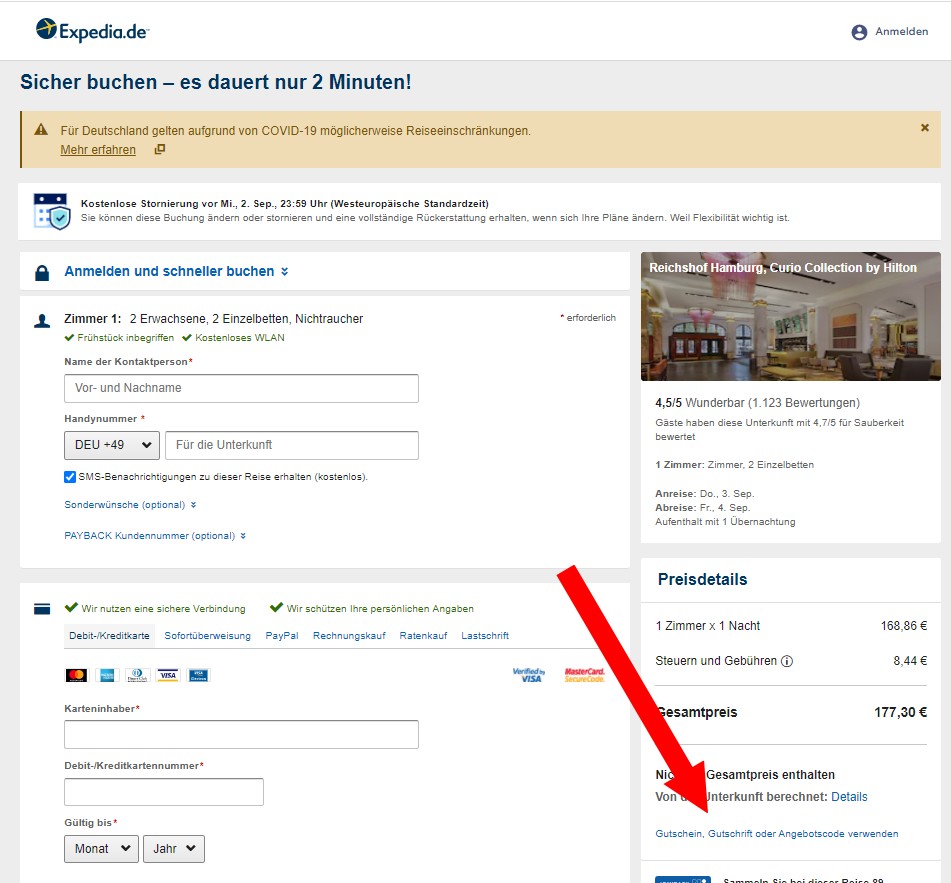The width and height of the screenshot is (951, 883).
Task: Open the Jahr expiry dropdown
Action: click(x=173, y=849)
